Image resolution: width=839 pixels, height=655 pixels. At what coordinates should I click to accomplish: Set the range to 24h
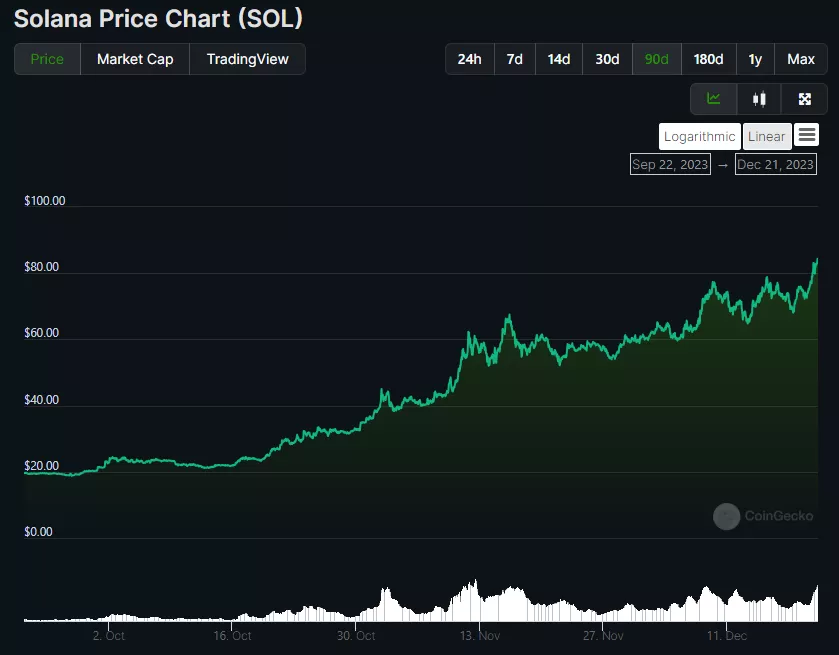click(x=469, y=59)
